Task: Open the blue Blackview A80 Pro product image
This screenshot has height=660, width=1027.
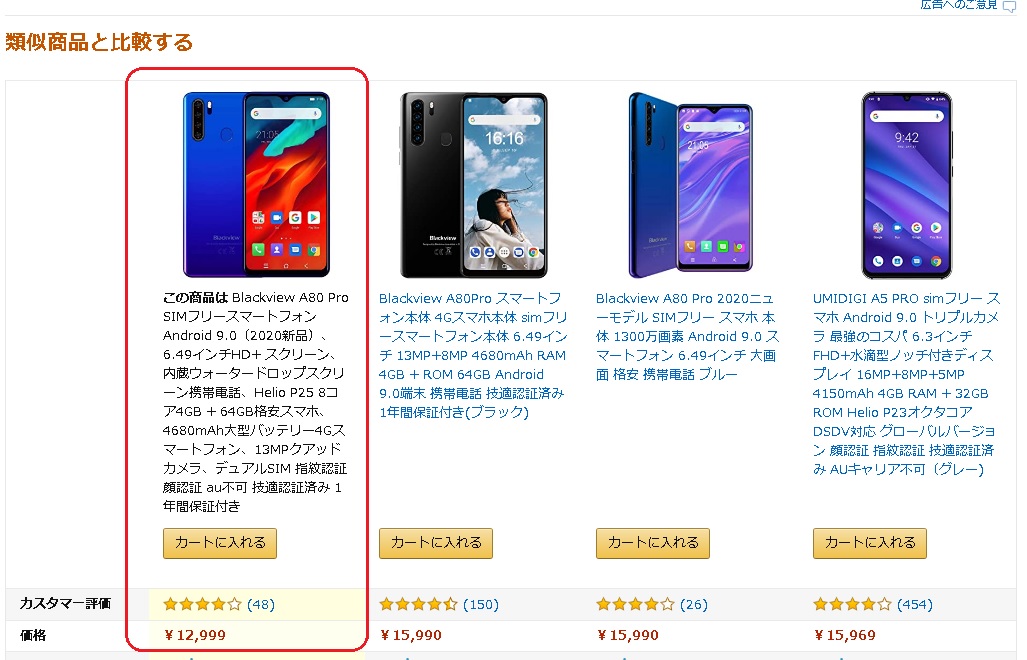Action: click(256, 185)
